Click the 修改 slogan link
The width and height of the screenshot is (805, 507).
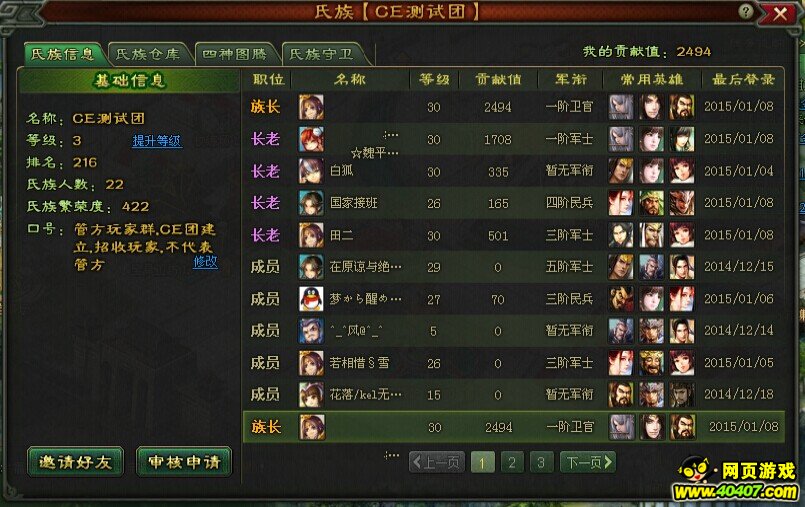(x=205, y=262)
